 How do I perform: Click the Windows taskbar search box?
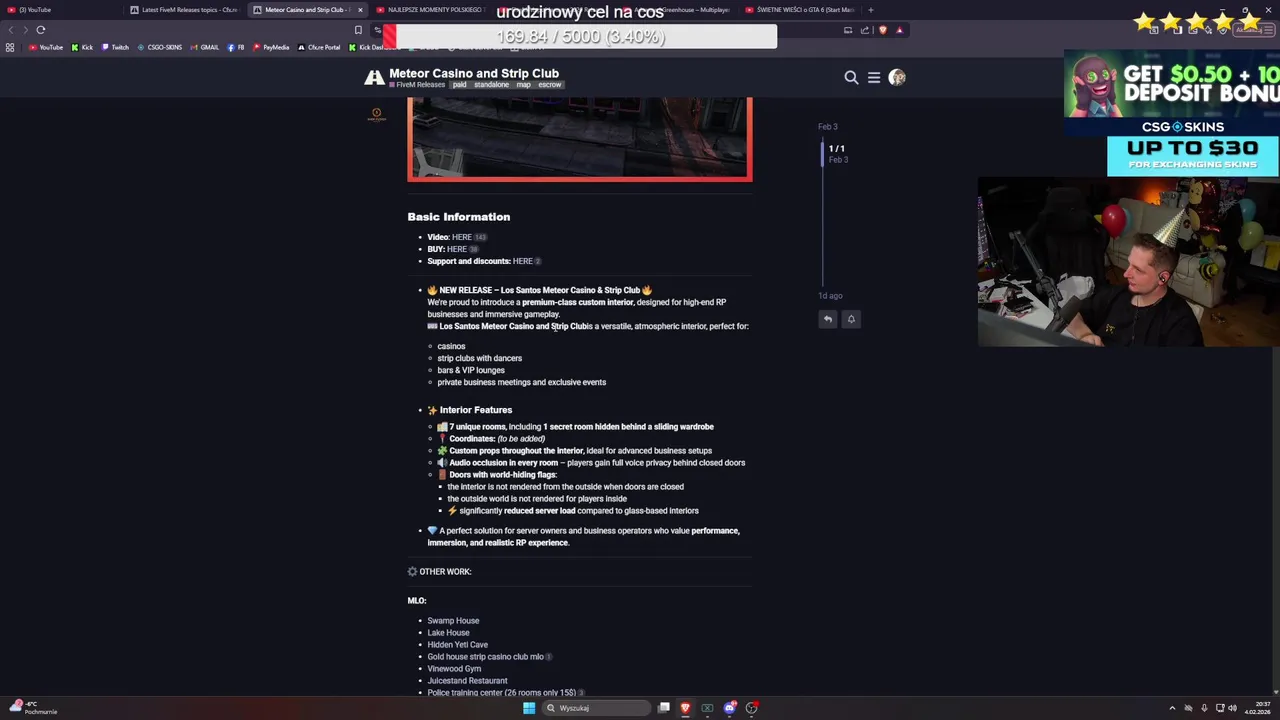point(595,708)
